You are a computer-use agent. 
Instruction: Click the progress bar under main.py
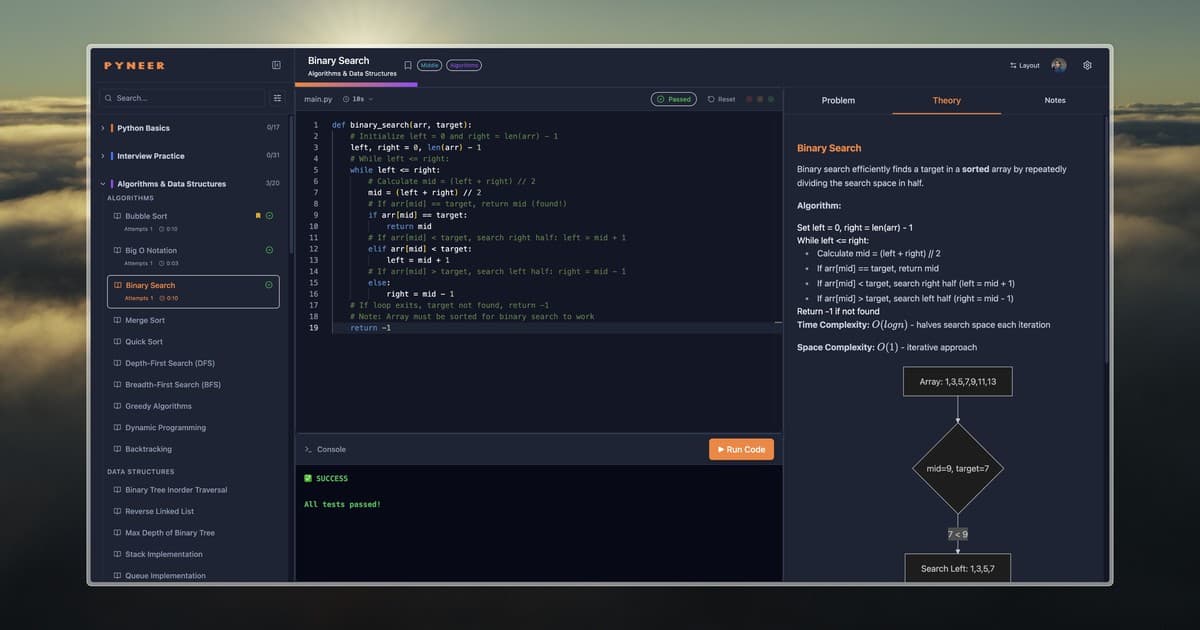[357, 86]
